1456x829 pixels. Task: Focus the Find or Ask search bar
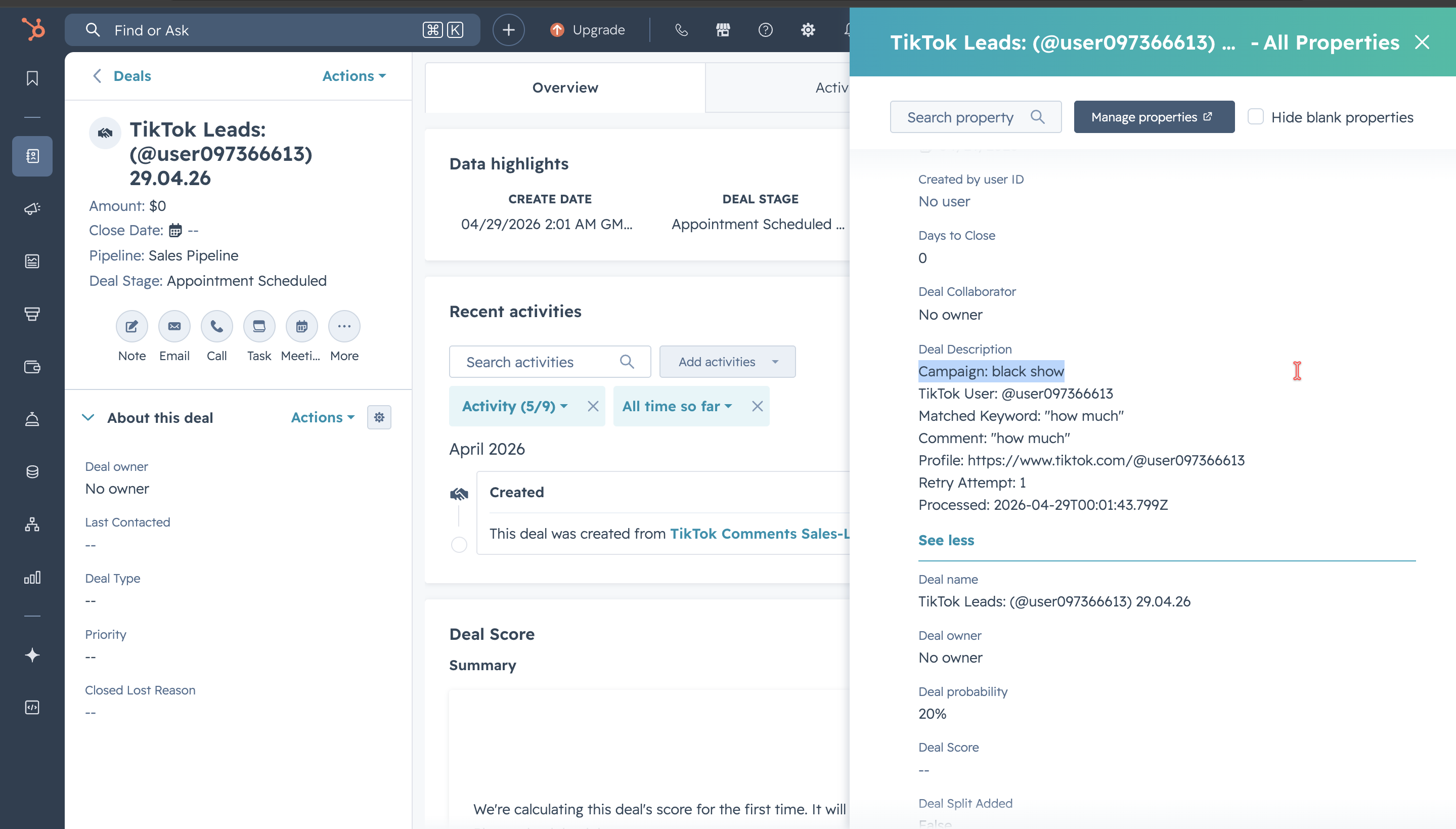(272, 30)
